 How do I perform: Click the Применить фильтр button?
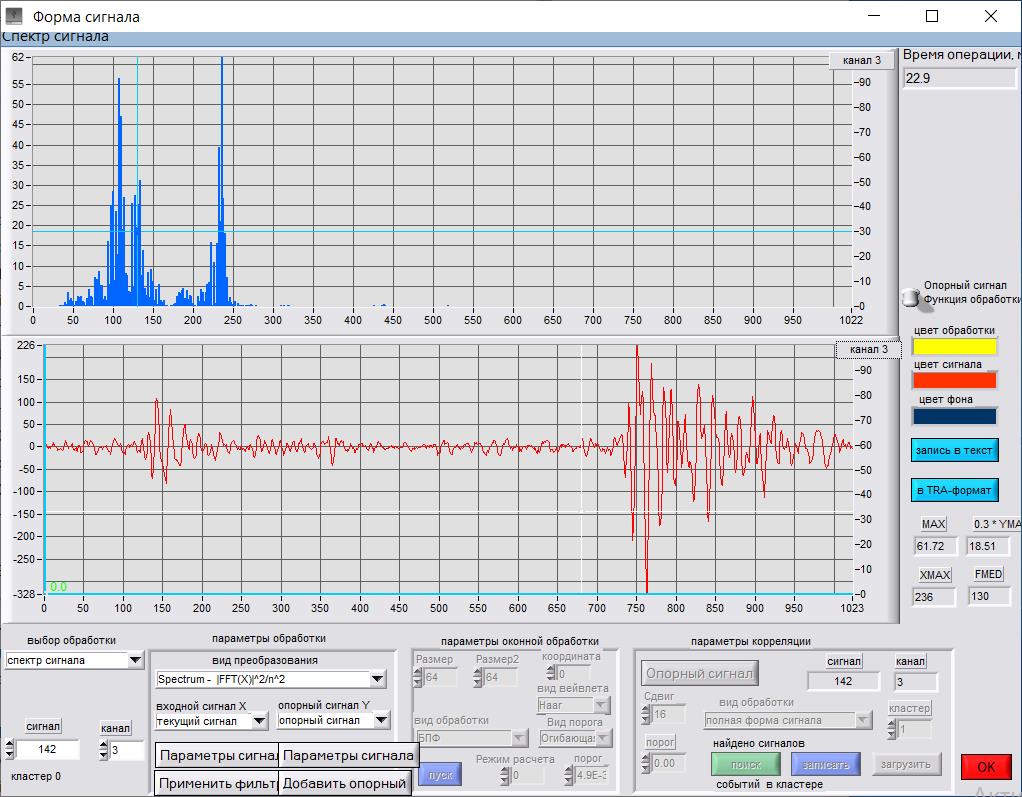point(216,783)
